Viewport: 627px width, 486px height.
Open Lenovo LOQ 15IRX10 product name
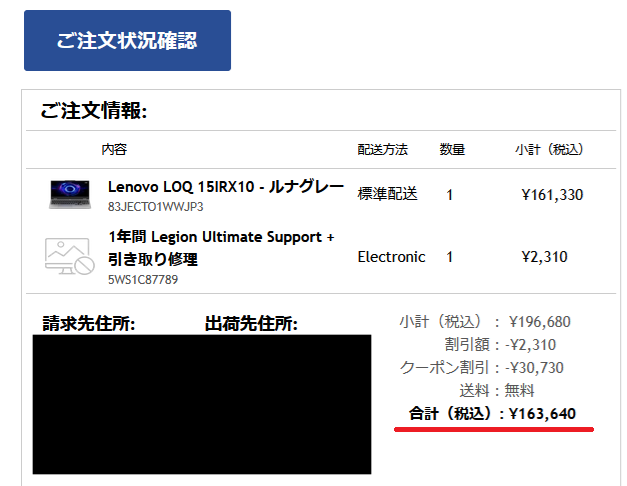(x=225, y=187)
